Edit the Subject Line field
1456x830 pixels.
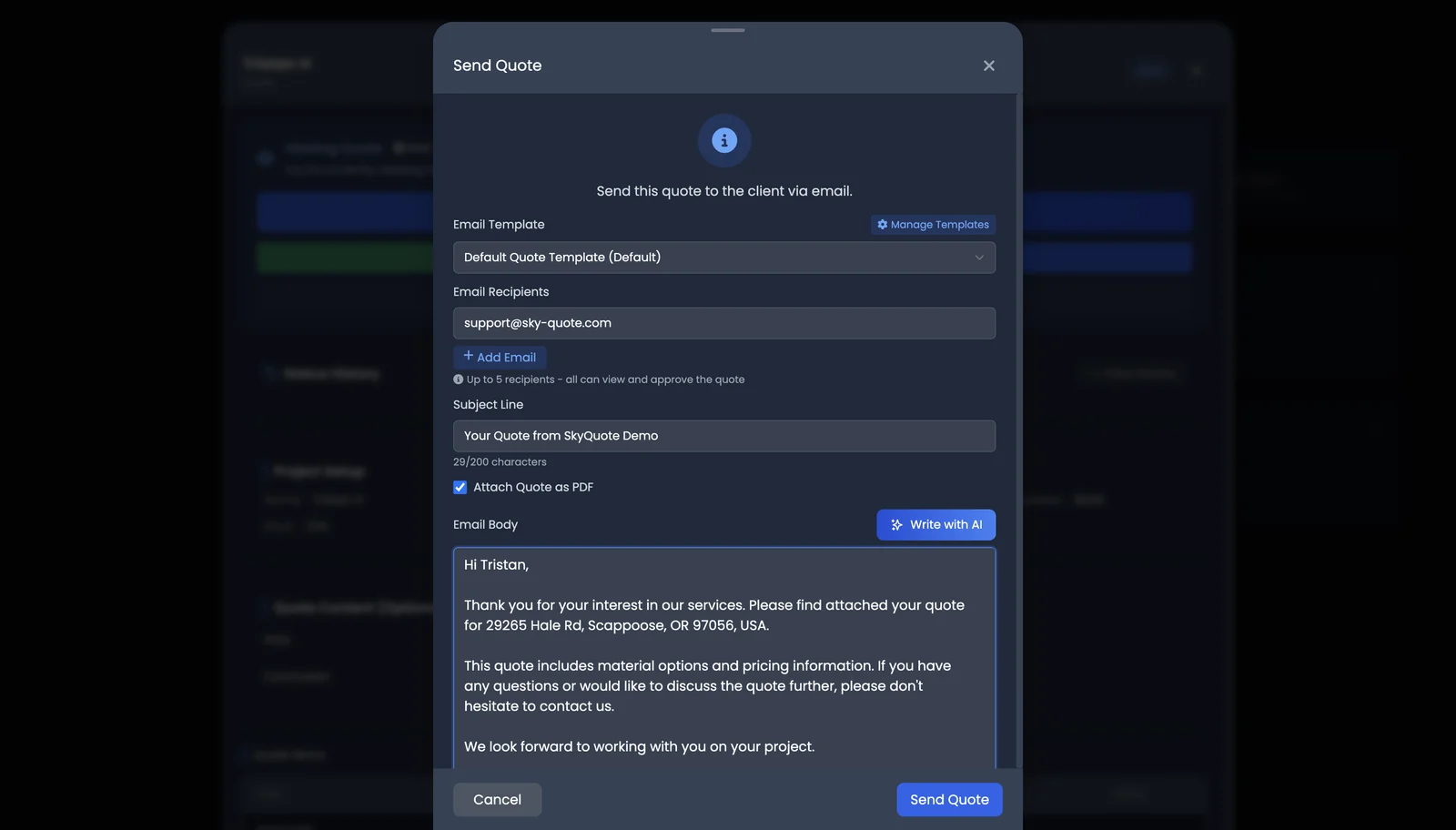(724, 436)
